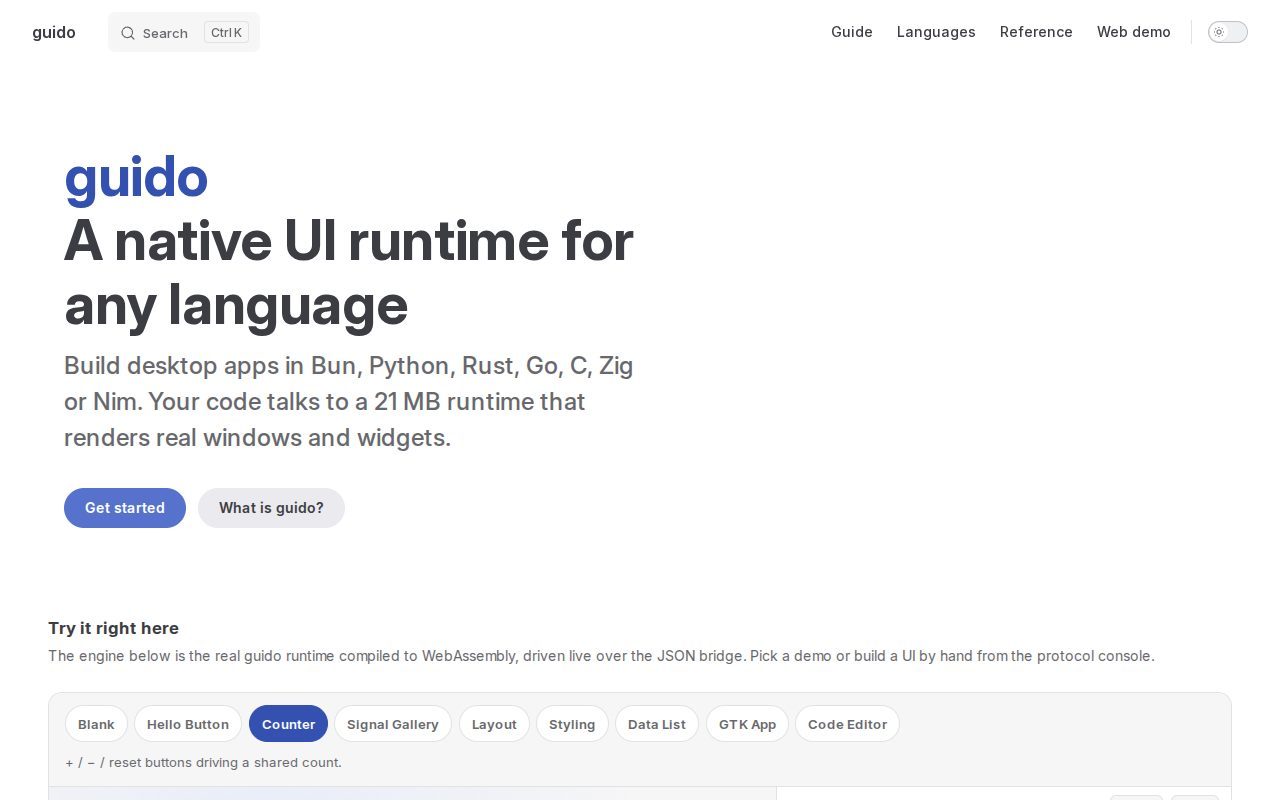Switch to the GTK App demo
The width and height of the screenshot is (1280, 800).
[x=747, y=724]
